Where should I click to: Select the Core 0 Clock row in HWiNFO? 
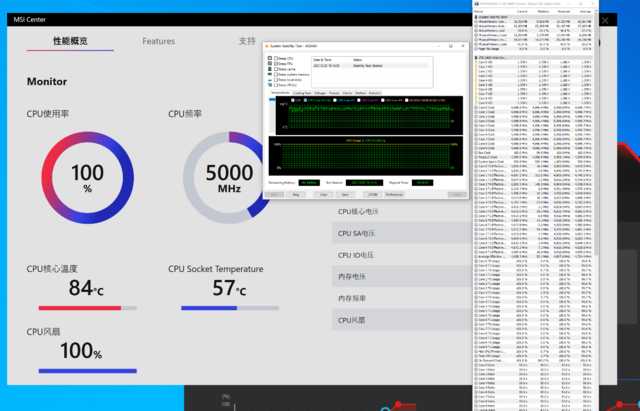click(533, 108)
